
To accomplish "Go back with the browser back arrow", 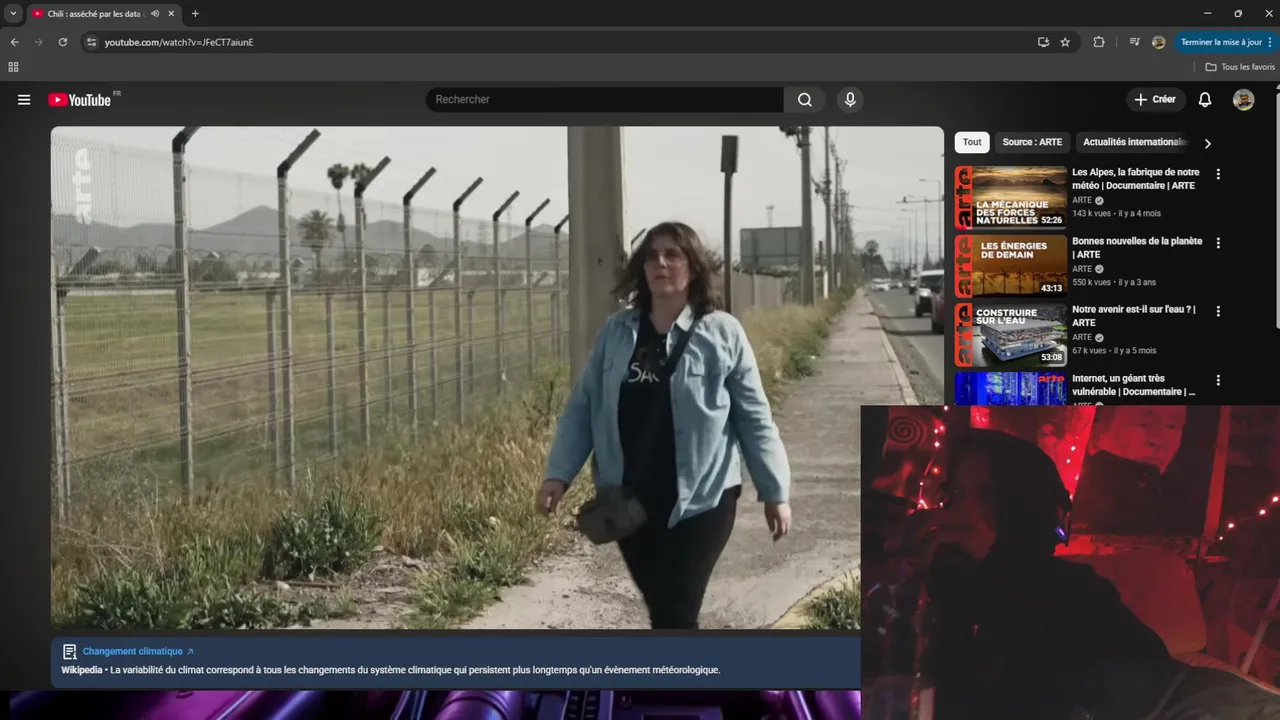I will pyautogui.click(x=14, y=42).
